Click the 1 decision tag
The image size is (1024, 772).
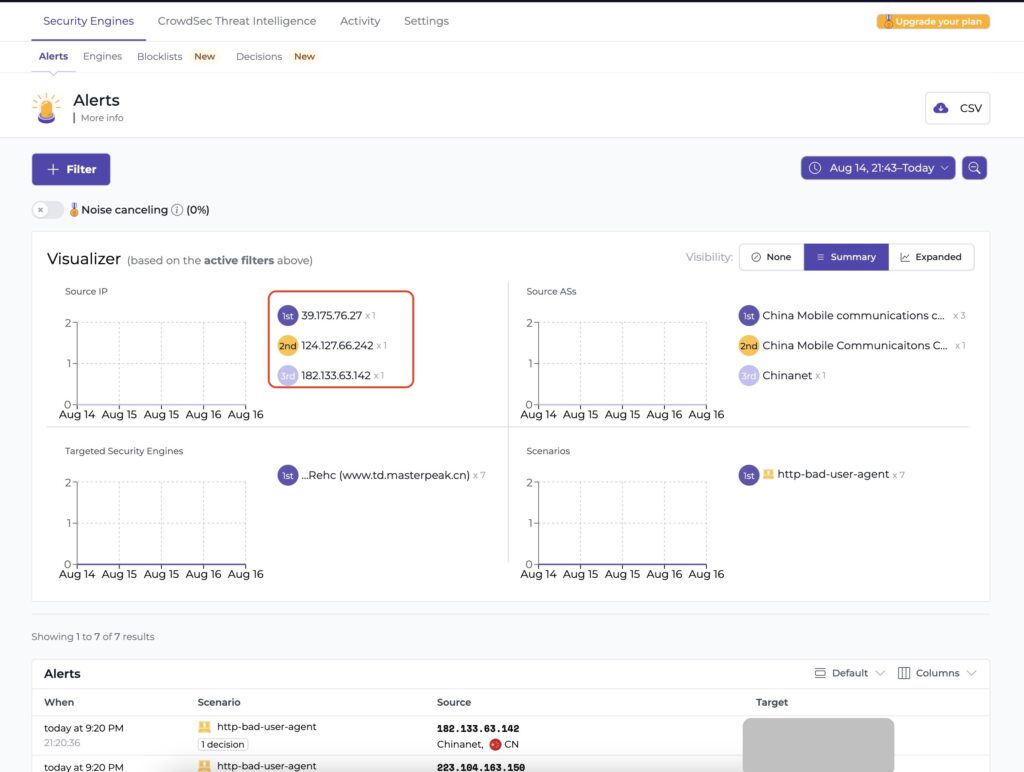click(x=223, y=745)
